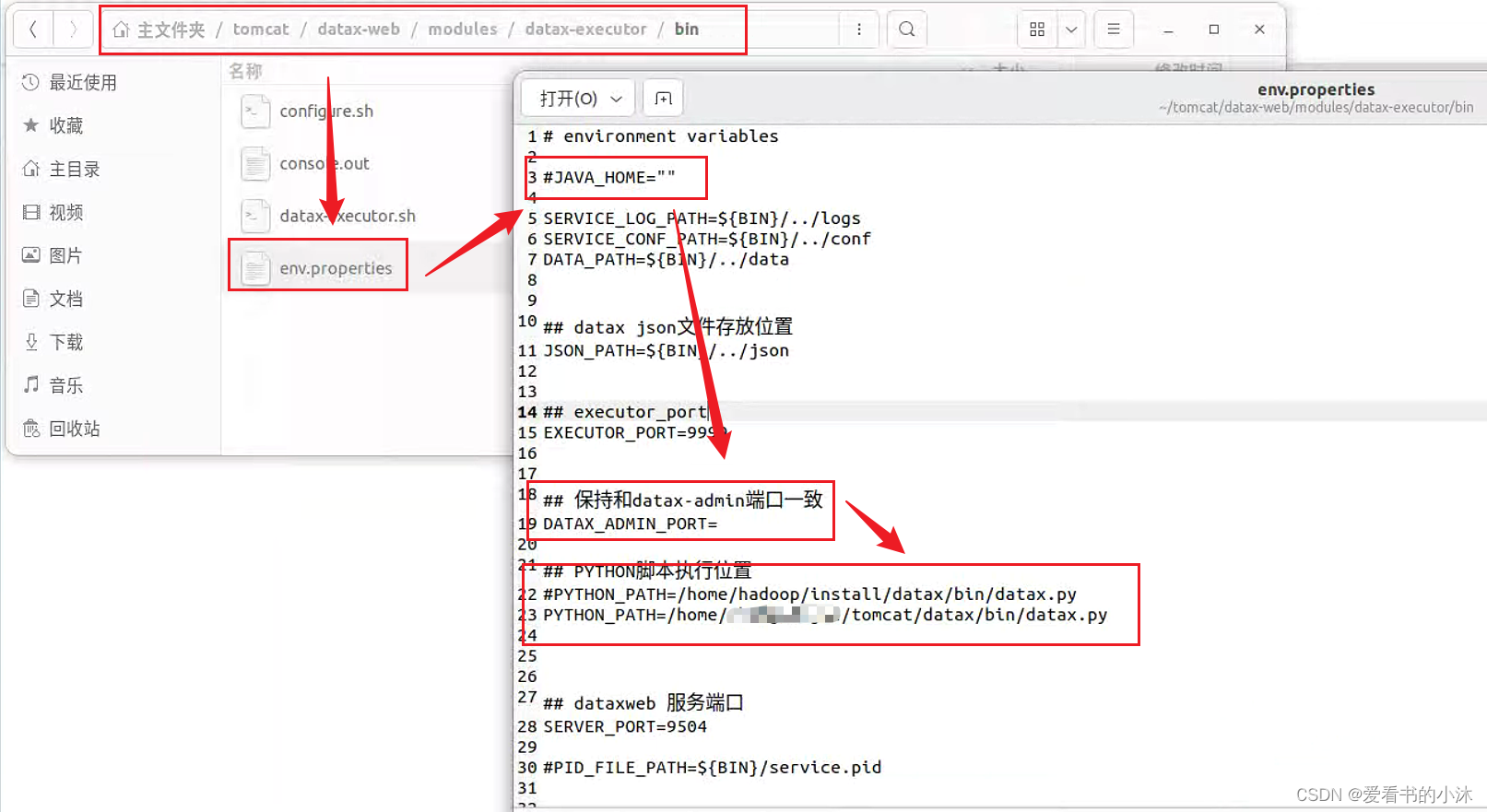Image resolution: width=1487 pixels, height=812 pixels.
Task: Click the SERVICE_LOG_PATH line in editor
Action: coord(702,218)
